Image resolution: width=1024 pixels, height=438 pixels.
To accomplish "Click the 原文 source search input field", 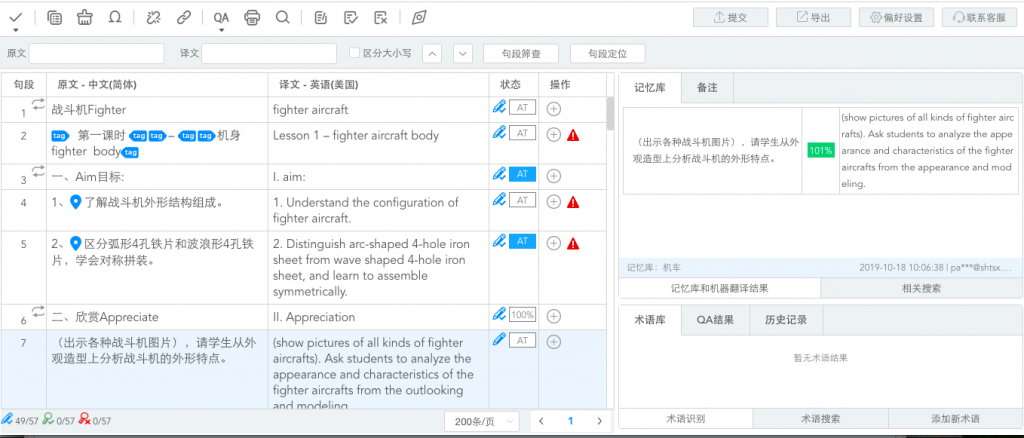I will pyautogui.click(x=96, y=53).
